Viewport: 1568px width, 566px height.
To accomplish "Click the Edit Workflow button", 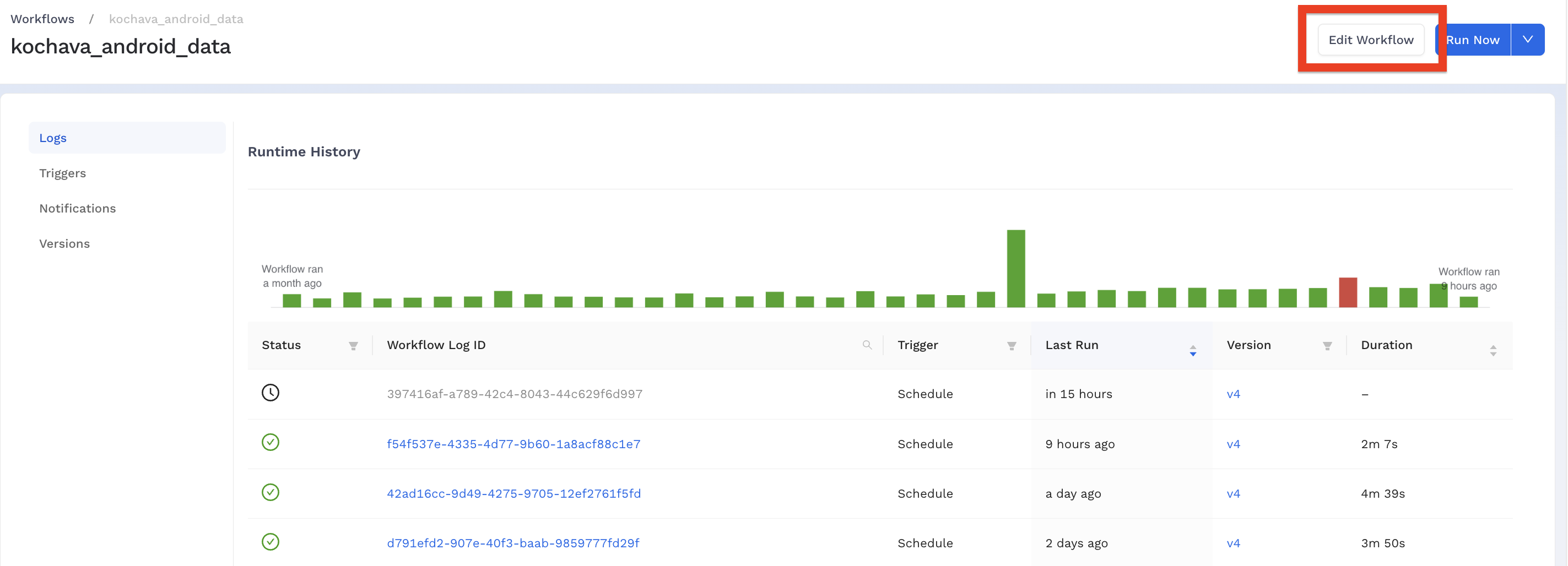I will 1371,39.
